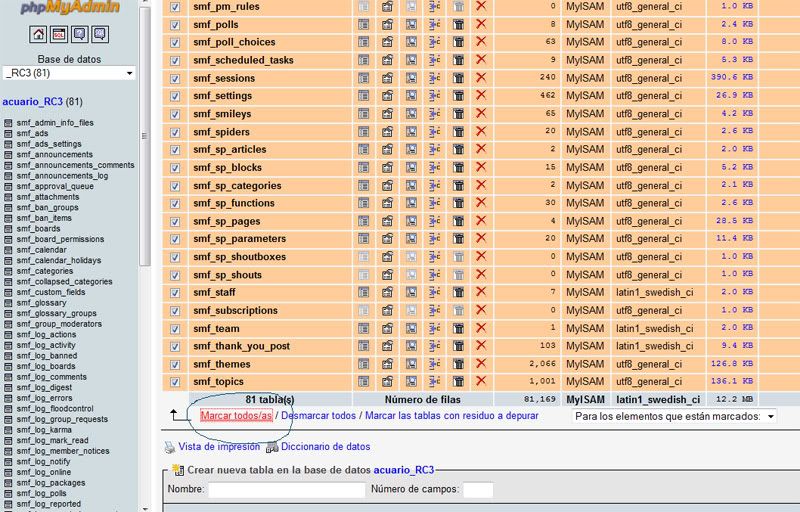Empty icon for smf_settings table
This screenshot has width=800, height=512.
coord(458,95)
